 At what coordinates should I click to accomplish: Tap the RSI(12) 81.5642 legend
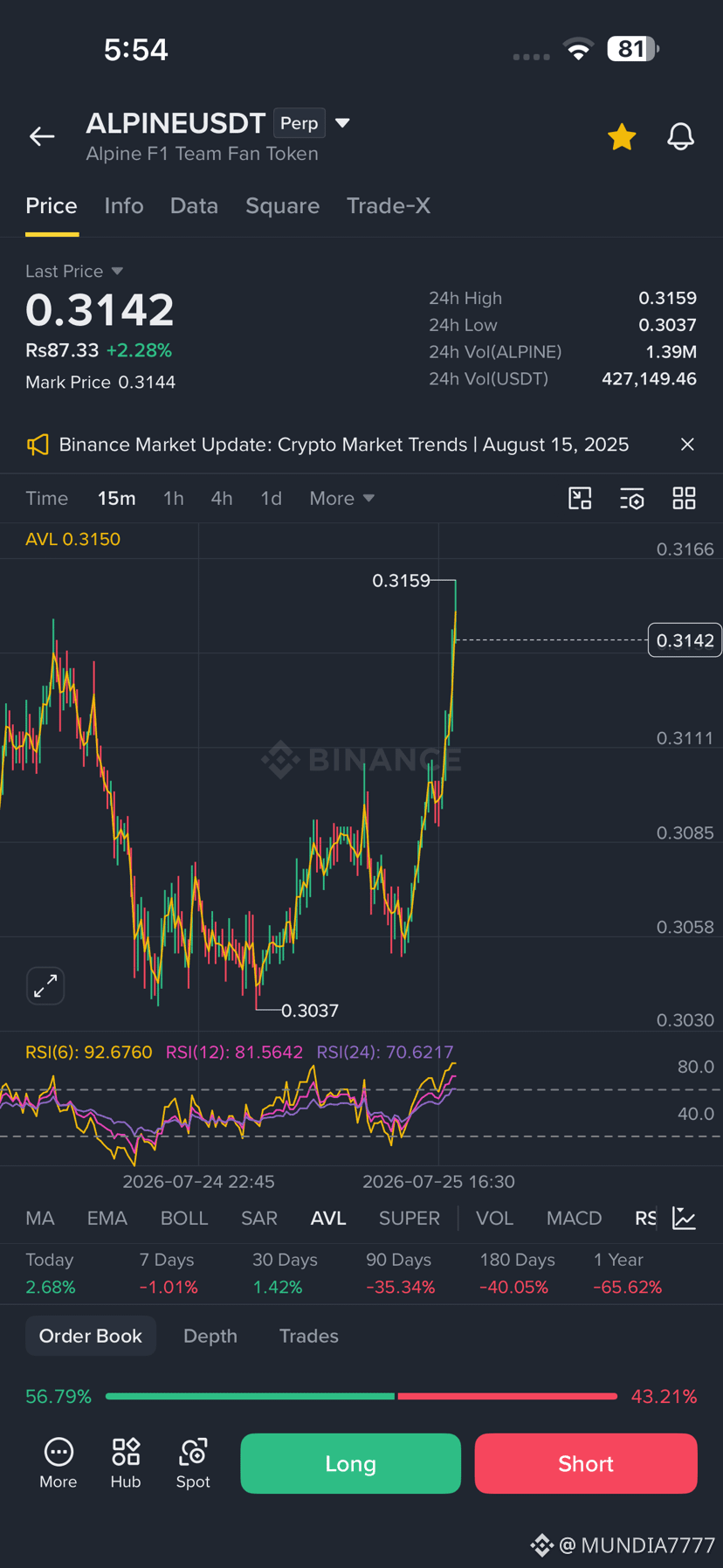[235, 1053]
